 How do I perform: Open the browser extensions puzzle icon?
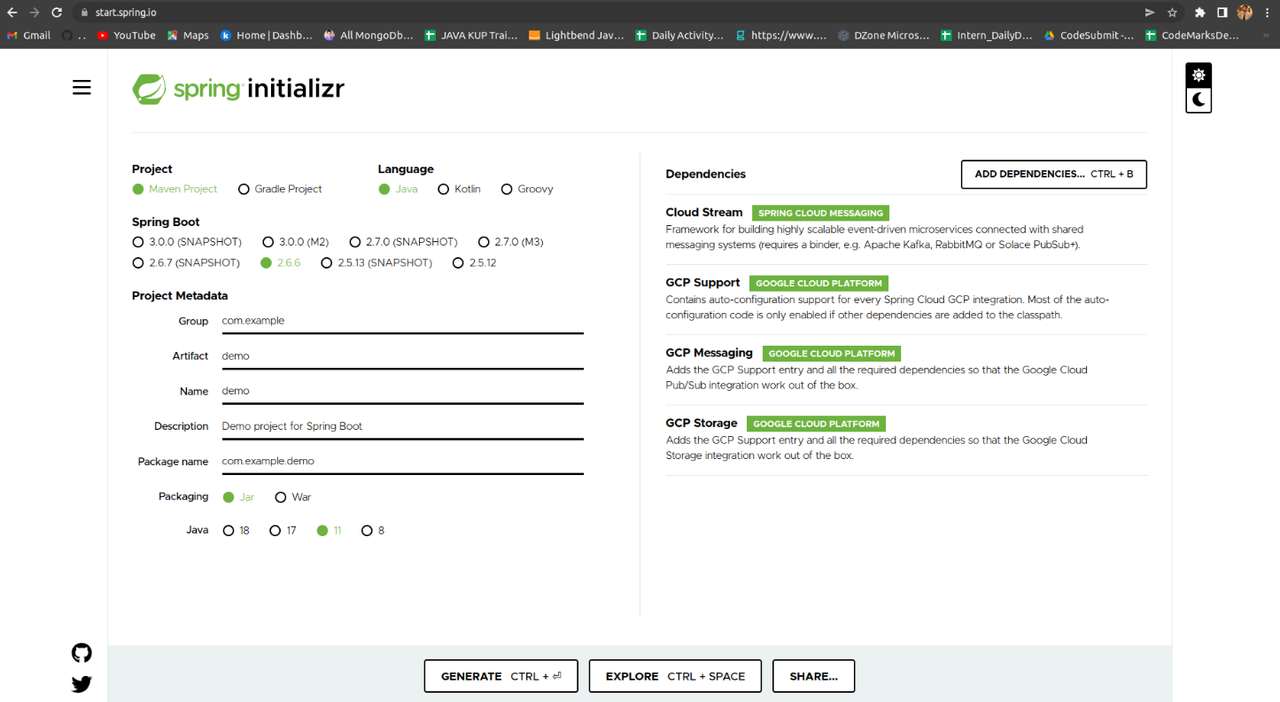click(x=1200, y=12)
